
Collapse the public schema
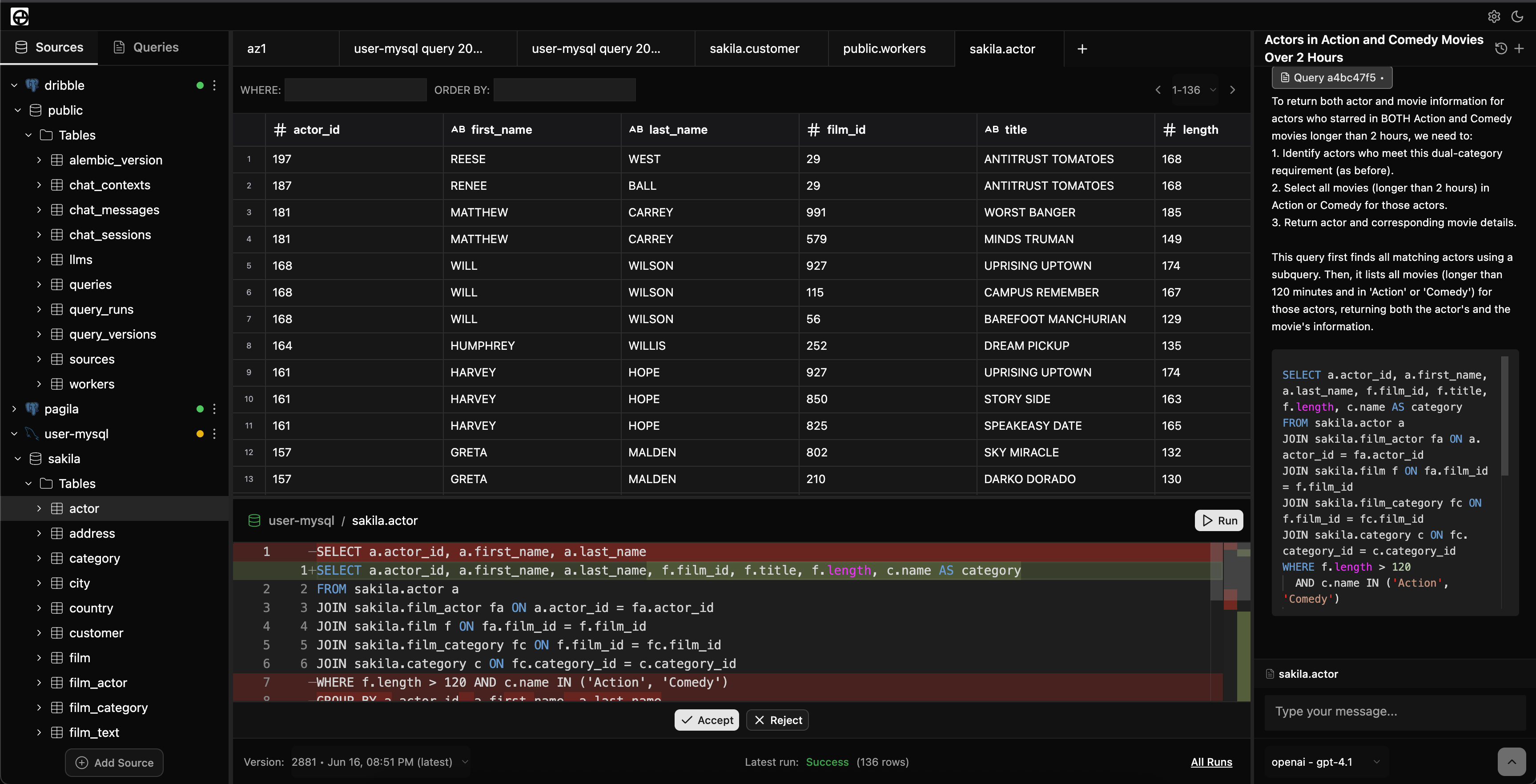[x=18, y=110]
